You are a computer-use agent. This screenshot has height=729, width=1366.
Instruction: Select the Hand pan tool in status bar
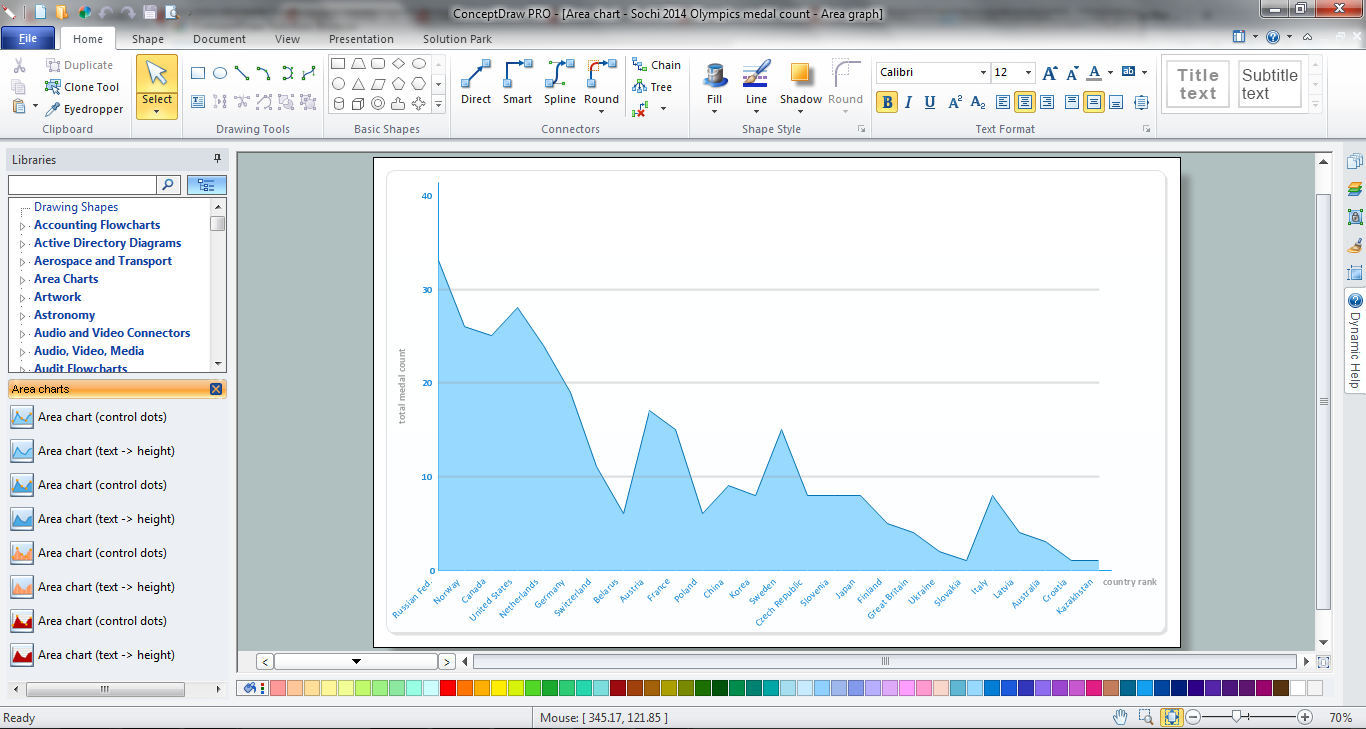[1121, 717]
